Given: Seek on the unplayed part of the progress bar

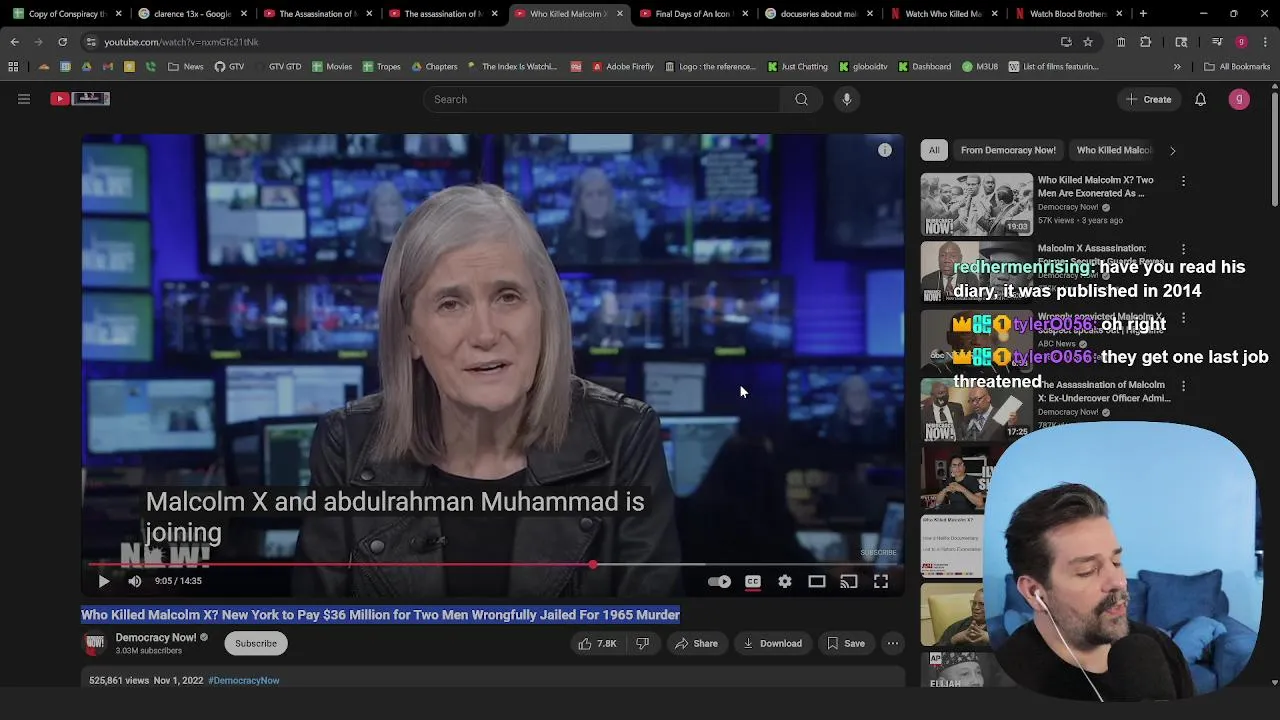Looking at the screenshot, I should 745,565.
